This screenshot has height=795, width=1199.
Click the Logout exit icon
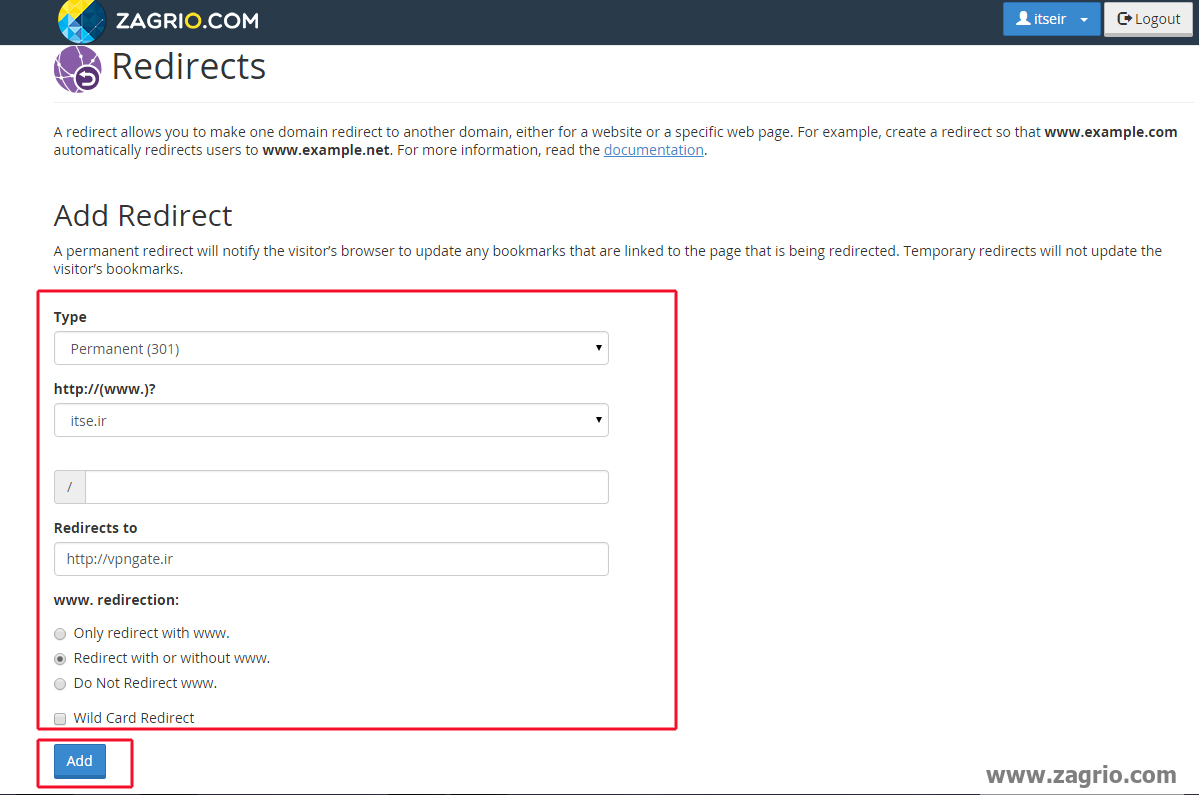click(x=1125, y=18)
